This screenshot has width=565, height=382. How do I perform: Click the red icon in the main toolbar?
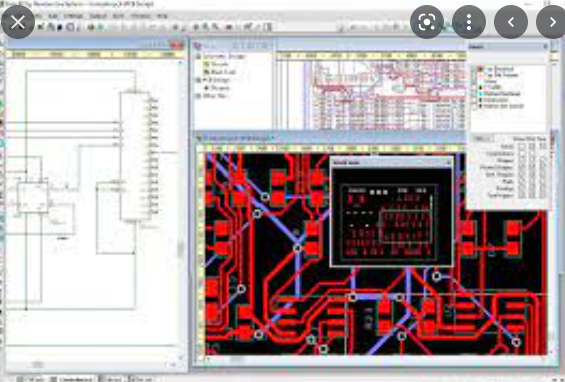(x=229, y=27)
